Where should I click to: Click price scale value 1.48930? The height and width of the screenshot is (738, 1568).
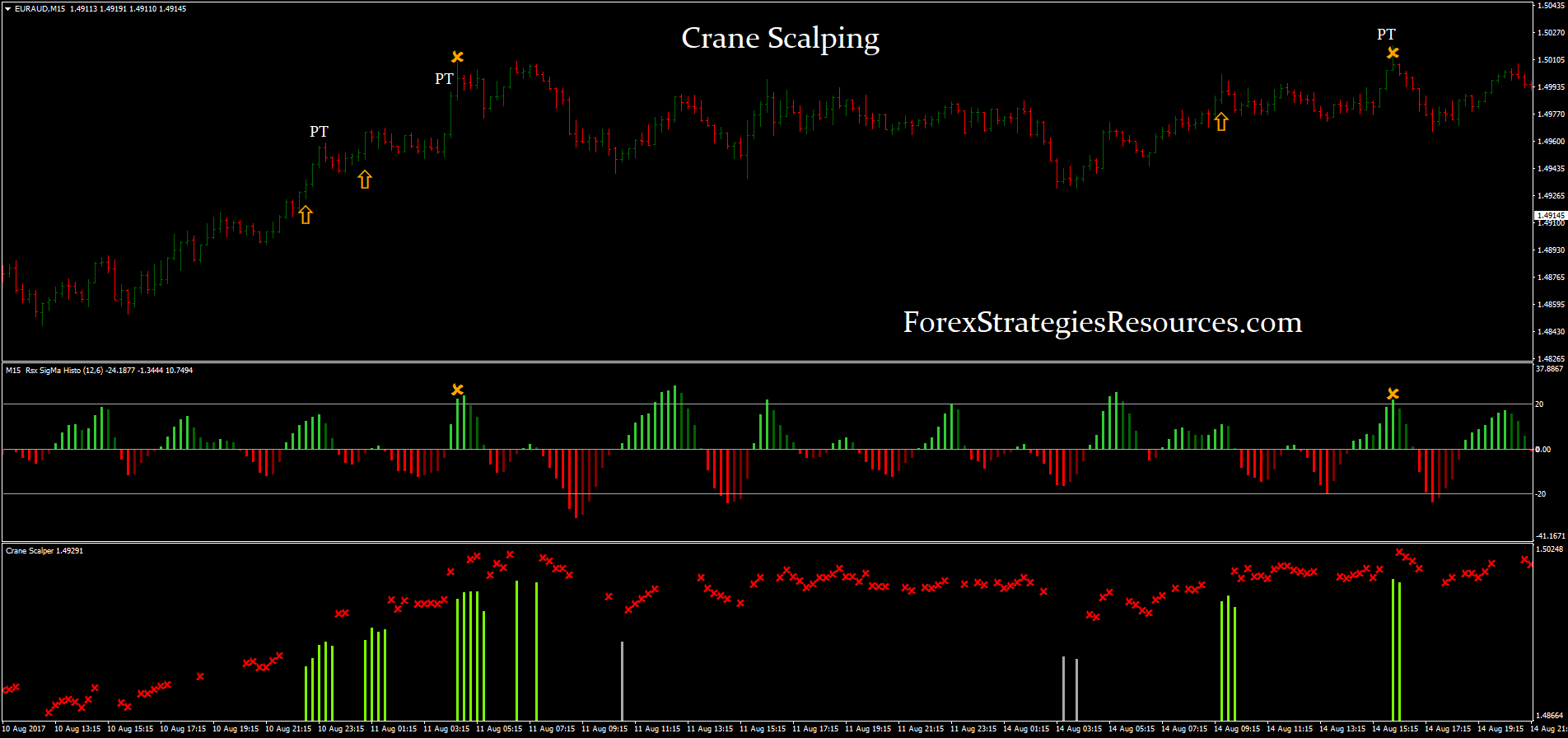[1551, 250]
